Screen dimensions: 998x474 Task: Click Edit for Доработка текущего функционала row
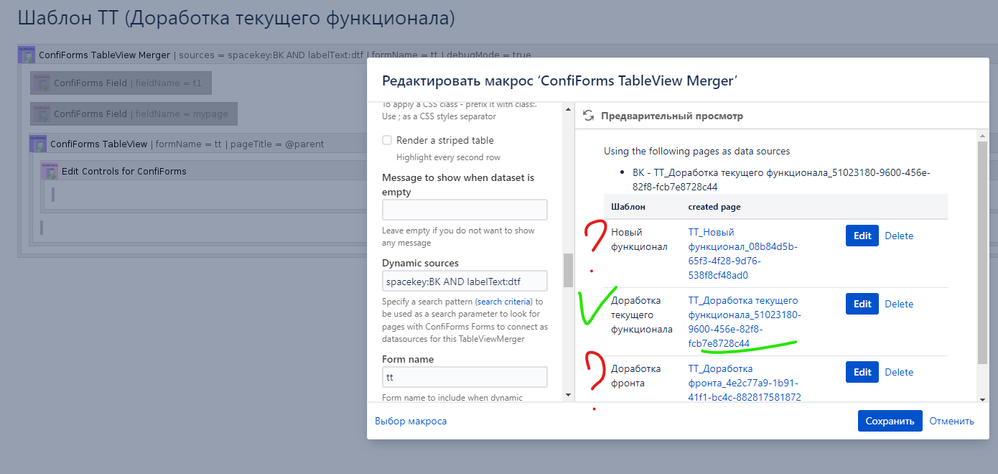862,304
